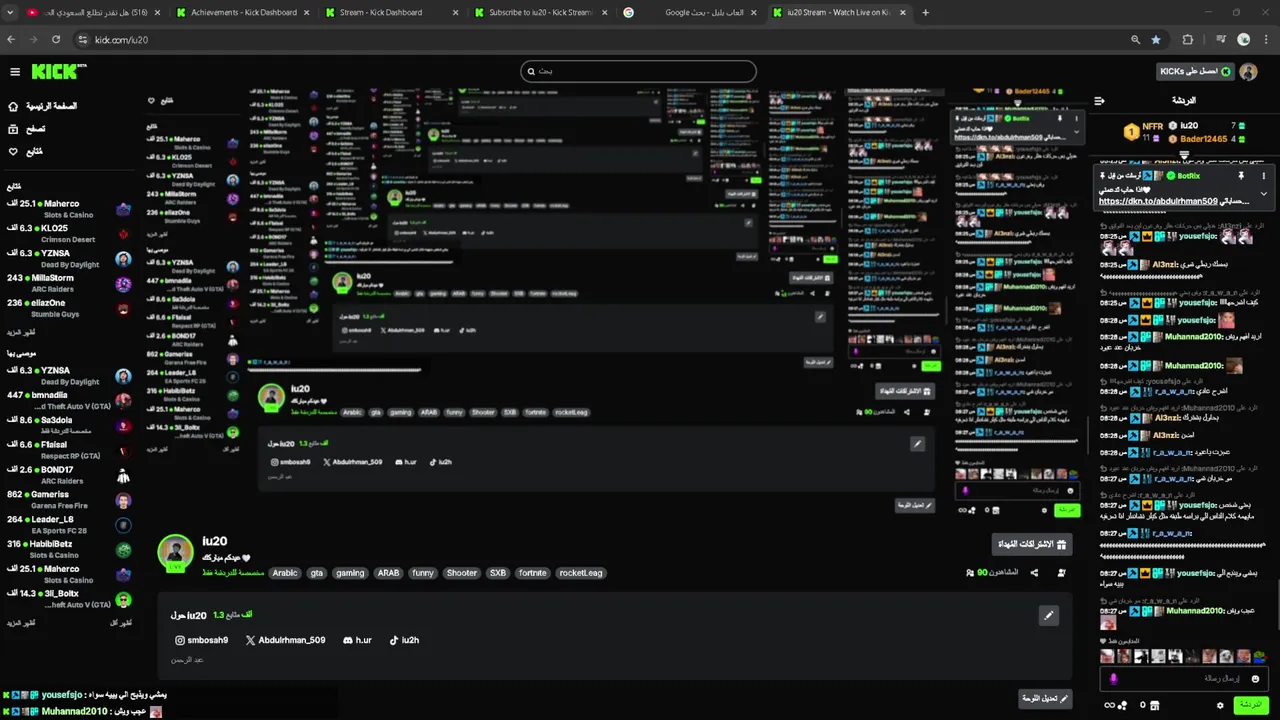Open the Browse sidebar item
1280x720 pixels.
coord(26,129)
